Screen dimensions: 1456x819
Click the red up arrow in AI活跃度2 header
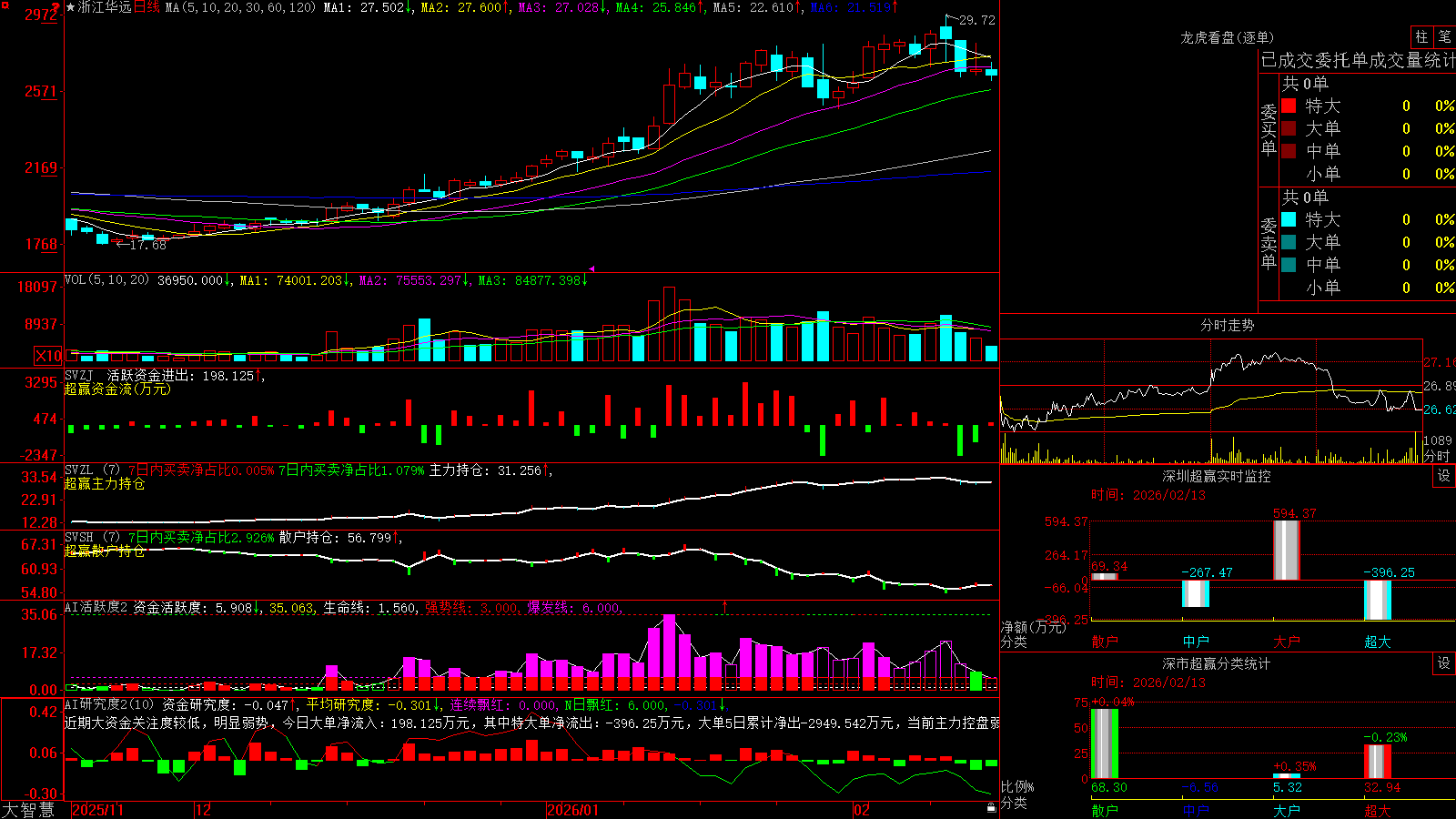pyautogui.click(x=725, y=606)
